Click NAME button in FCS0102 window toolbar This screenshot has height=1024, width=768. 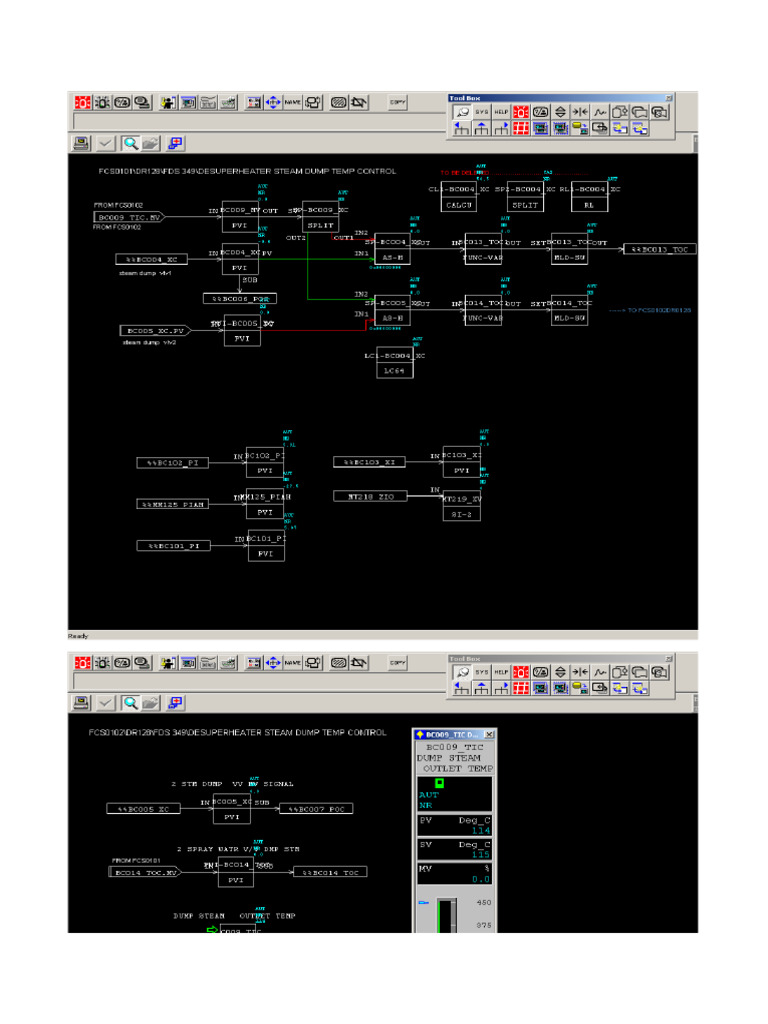293,663
